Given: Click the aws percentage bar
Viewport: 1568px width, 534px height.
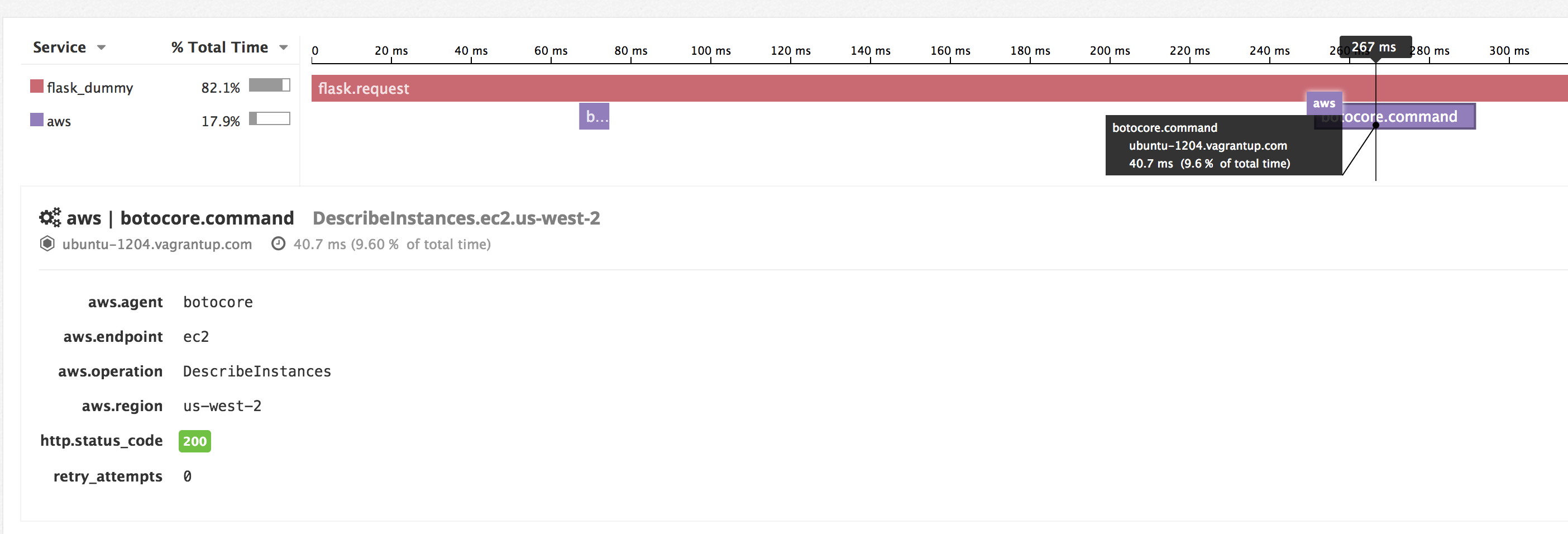Looking at the screenshot, I should [x=269, y=119].
